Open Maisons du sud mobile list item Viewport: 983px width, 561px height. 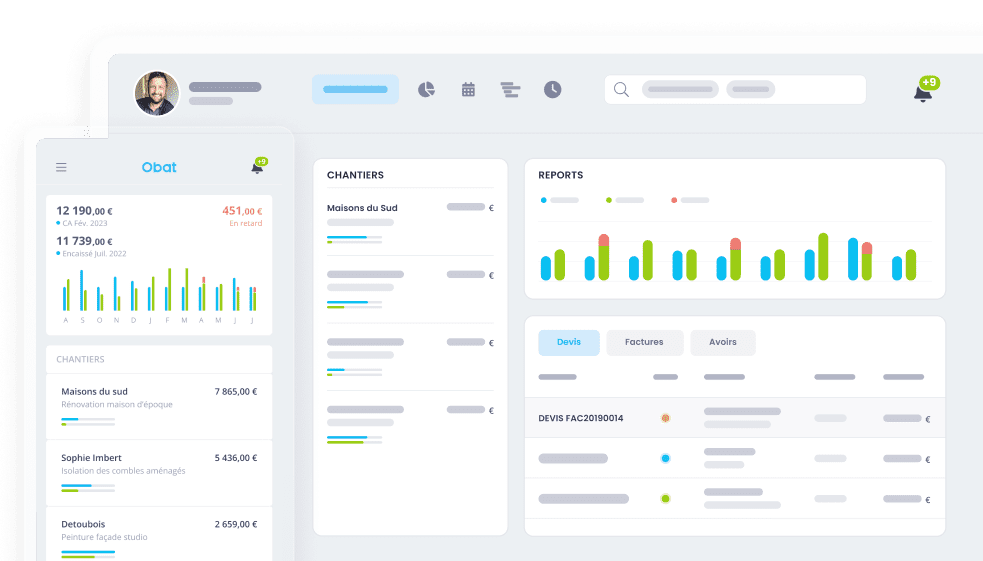pyautogui.click(x=159, y=406)
